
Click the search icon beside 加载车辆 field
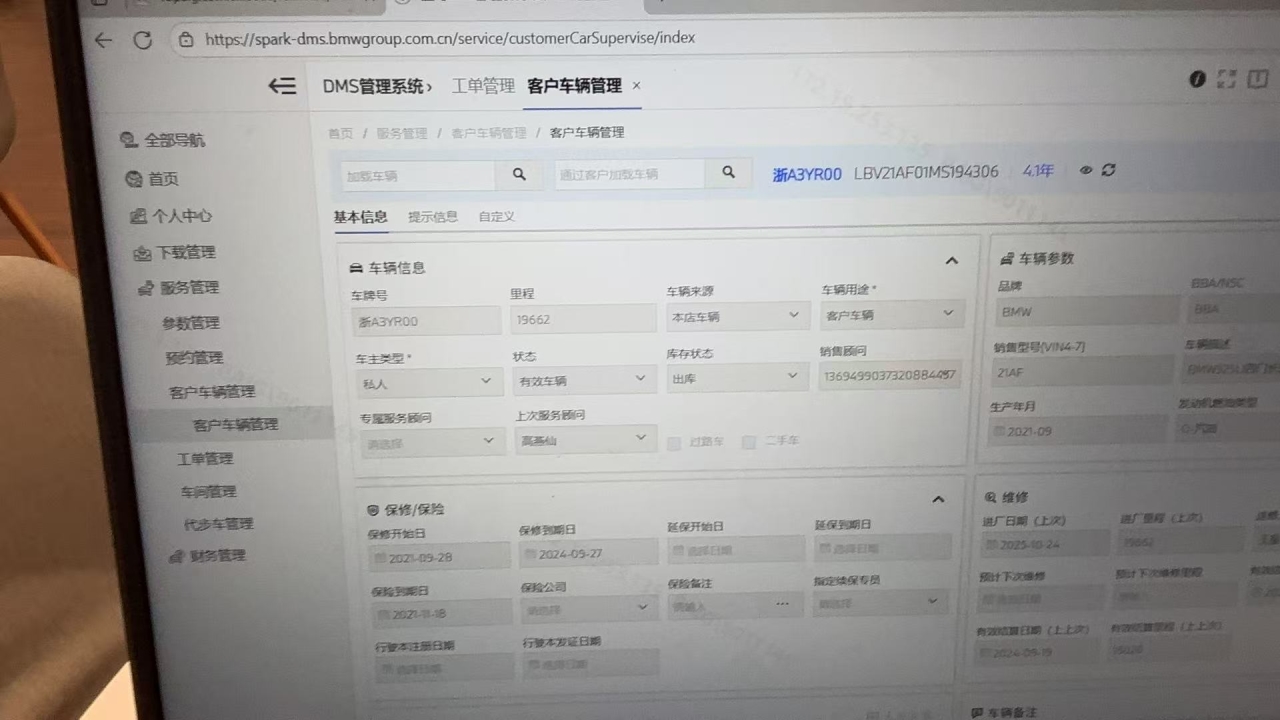[519, 174]
